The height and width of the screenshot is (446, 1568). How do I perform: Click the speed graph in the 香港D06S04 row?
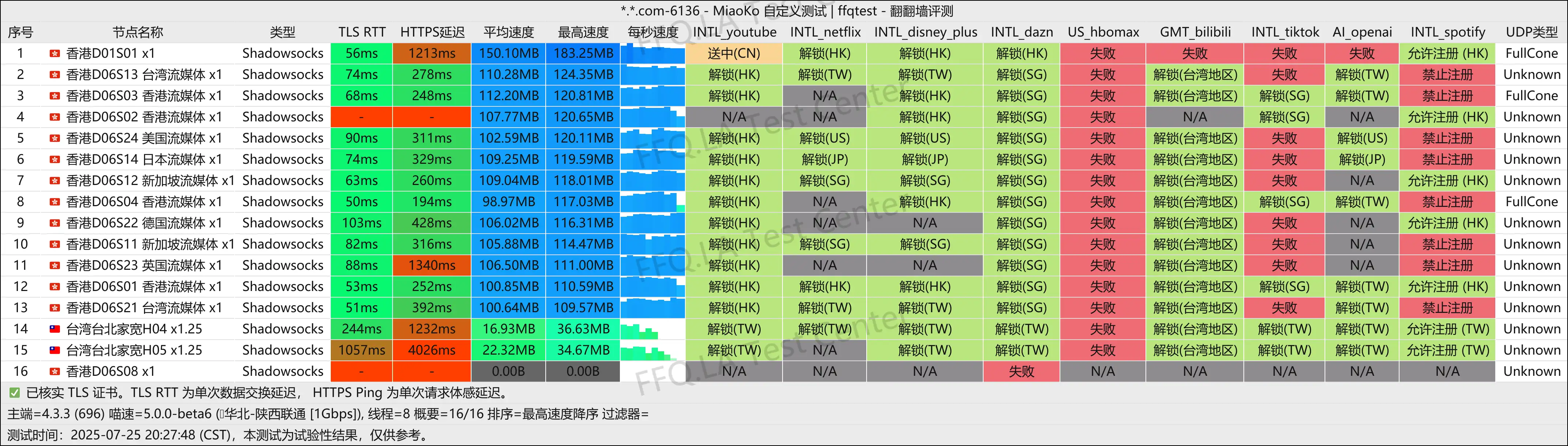[x=652, y=202]
